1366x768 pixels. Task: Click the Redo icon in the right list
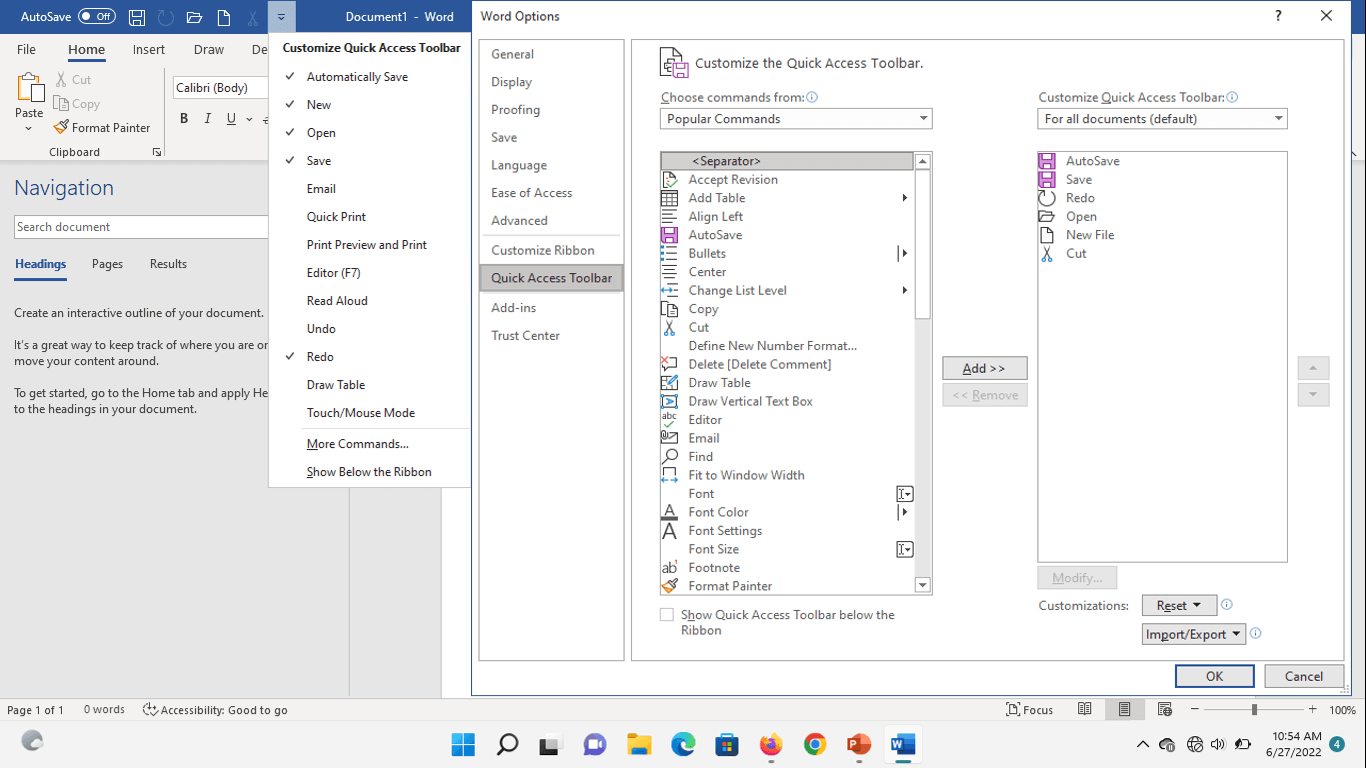[x=1046, y=197]
